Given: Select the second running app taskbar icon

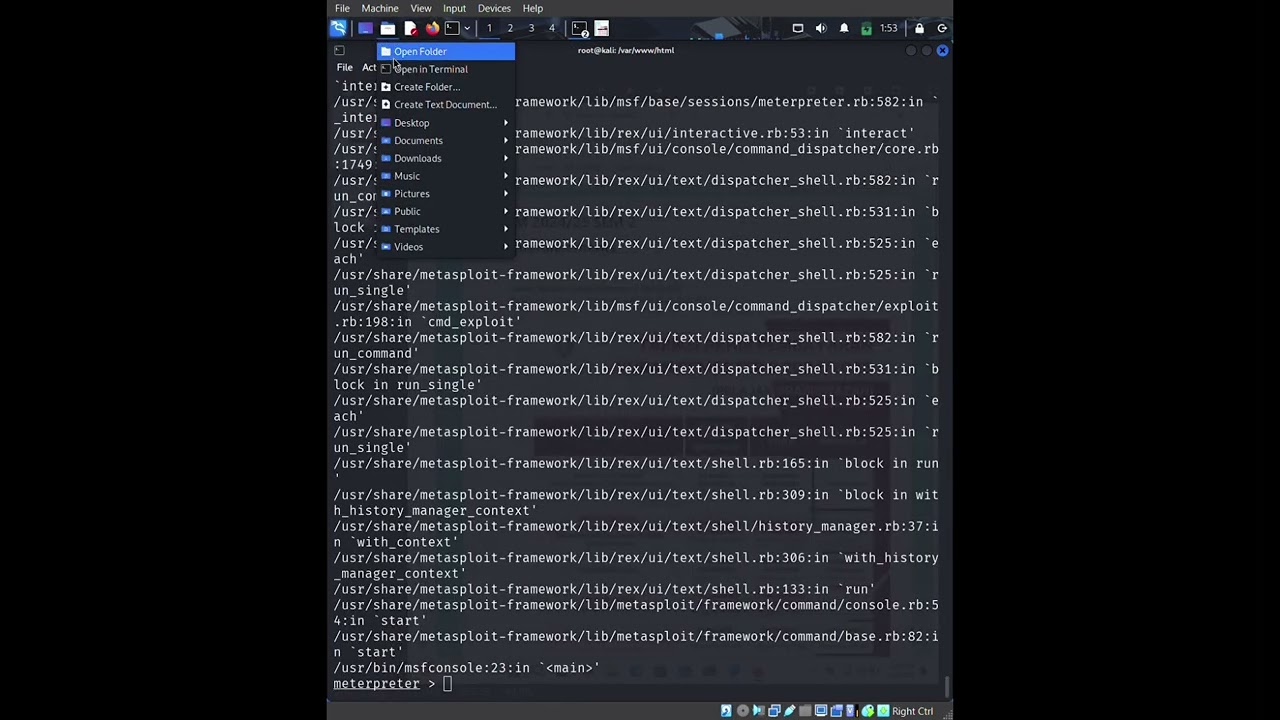Looking at the screenshot, I should pyautogui.click(x=602, y=28).
